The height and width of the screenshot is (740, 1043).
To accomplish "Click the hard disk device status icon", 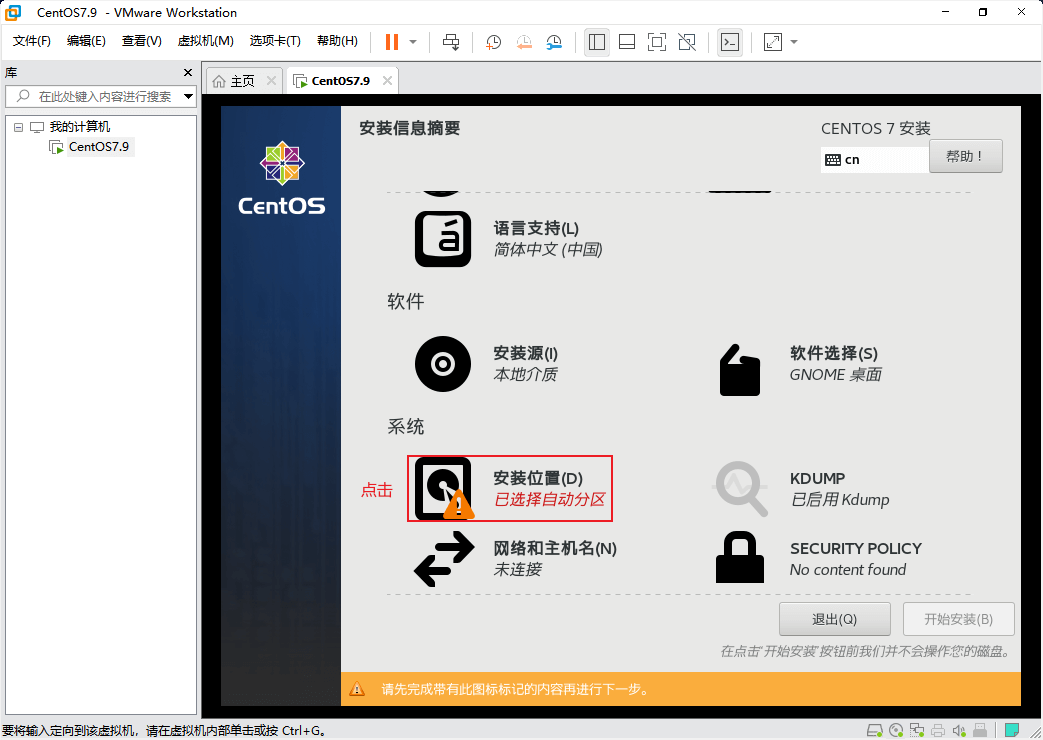I will [x=875, y=731].
